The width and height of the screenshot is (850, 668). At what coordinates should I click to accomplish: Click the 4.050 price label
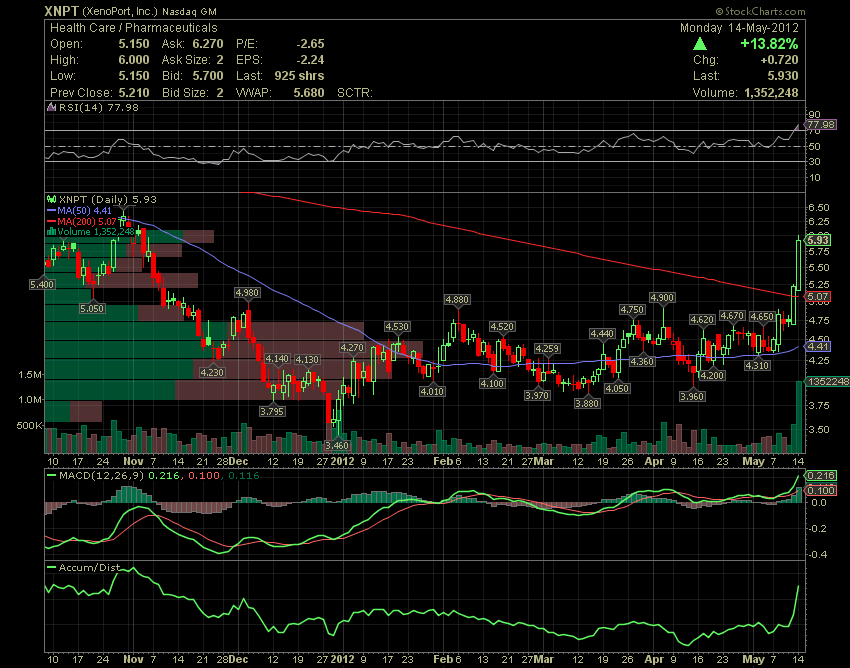(617, 388)
